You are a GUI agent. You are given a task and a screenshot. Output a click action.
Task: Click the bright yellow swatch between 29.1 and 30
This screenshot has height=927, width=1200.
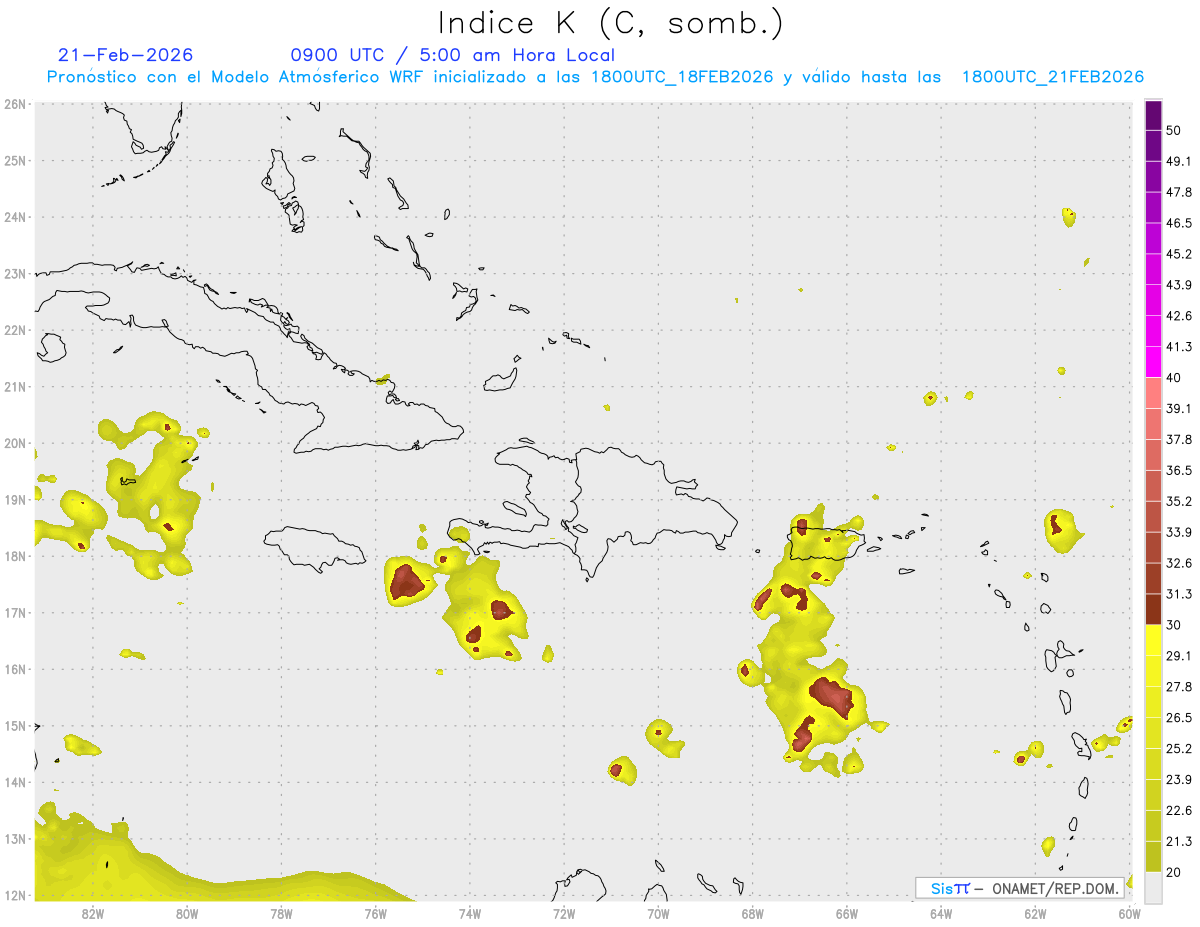(x=1153, y=640)
